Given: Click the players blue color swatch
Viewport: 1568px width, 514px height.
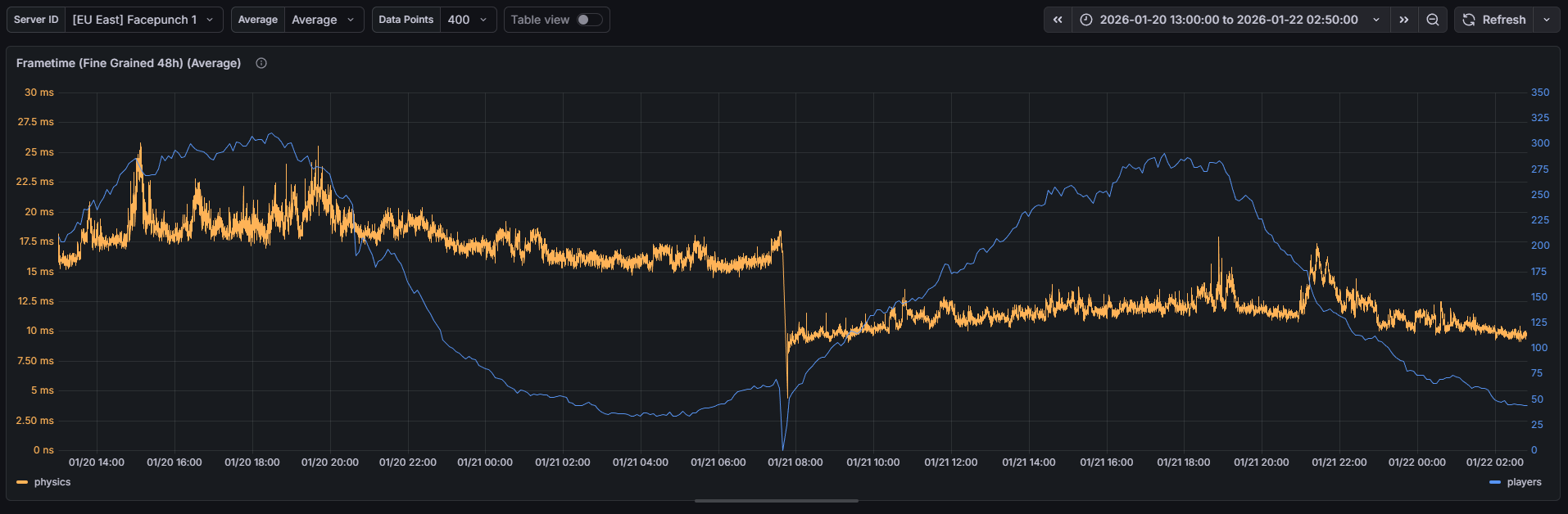Looking at the screenshot, I should pos(1495,483).
